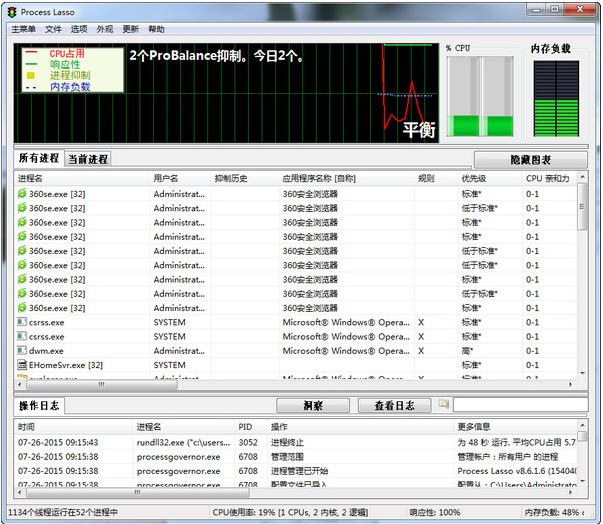Click the Process Lasso title bar icon
603x524 pixels.
tap(11, 10)
